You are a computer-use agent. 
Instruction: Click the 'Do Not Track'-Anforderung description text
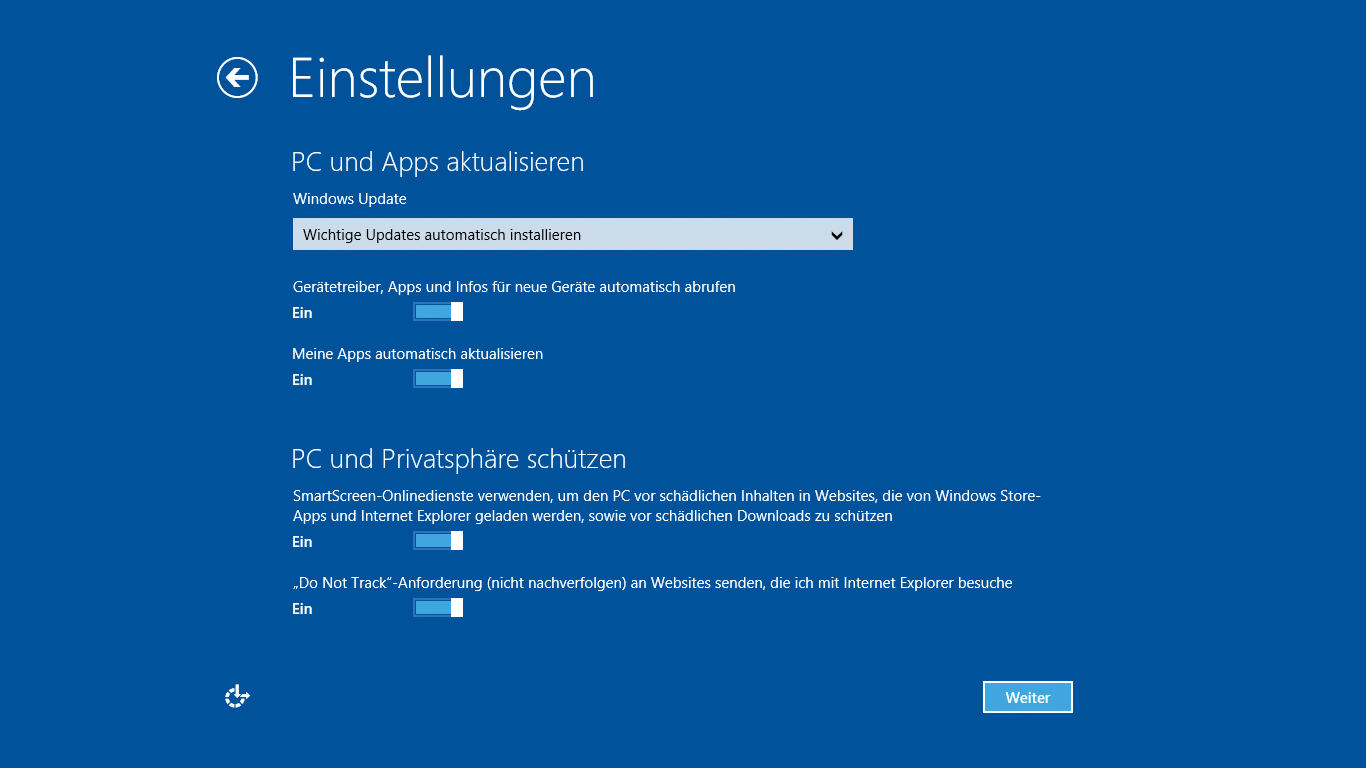pos(652,583)
